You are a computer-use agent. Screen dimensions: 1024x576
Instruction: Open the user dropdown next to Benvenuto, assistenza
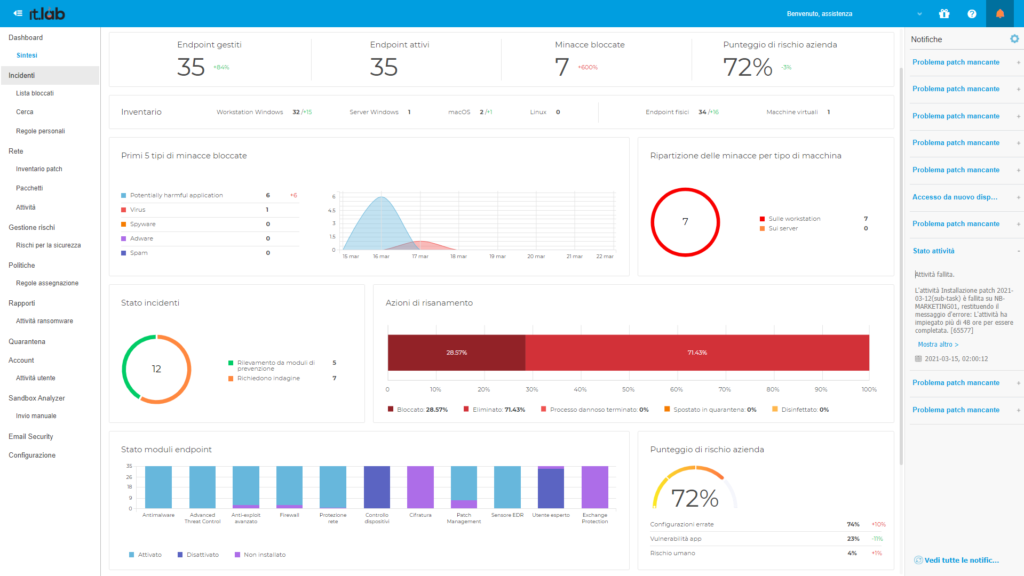tap(919, 14)
